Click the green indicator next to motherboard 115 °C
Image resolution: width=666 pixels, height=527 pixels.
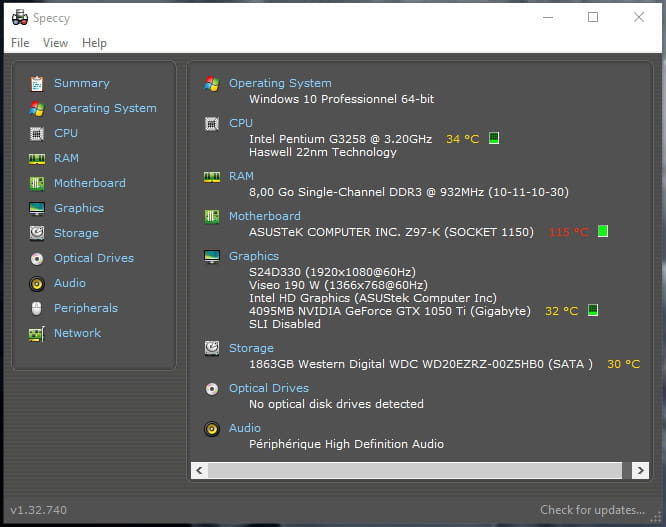coord(603,231)
